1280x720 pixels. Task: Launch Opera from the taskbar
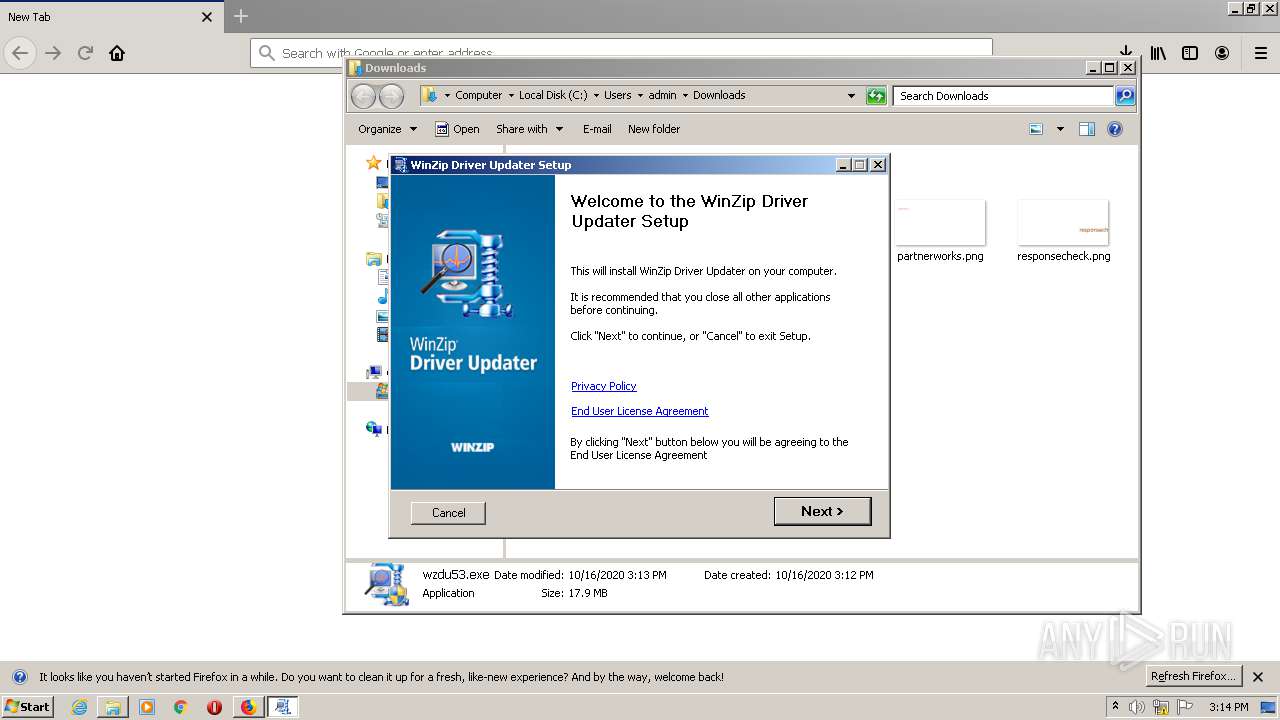tap(214, 707)
